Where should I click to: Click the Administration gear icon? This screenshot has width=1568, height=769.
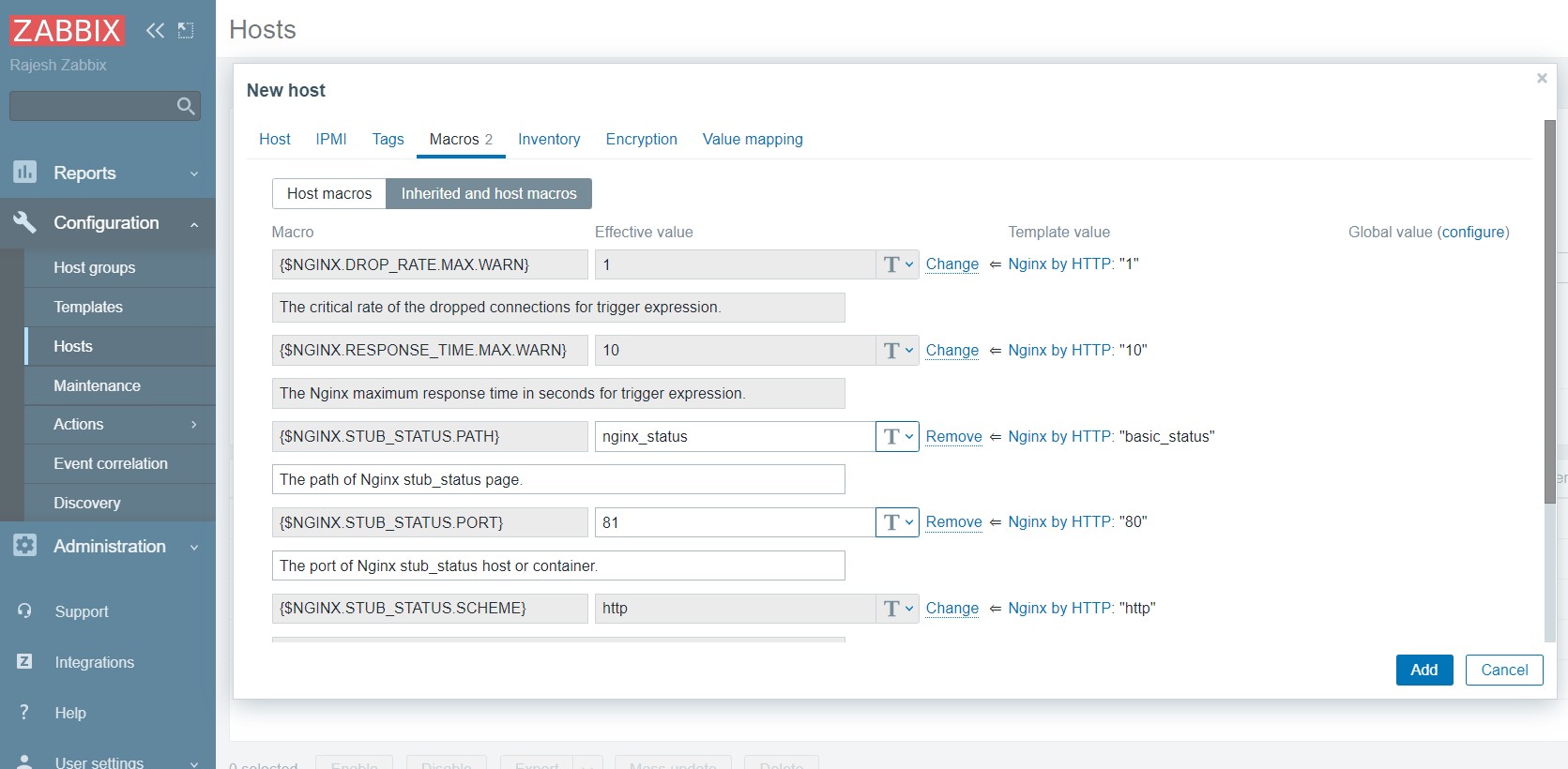(24, 546)
